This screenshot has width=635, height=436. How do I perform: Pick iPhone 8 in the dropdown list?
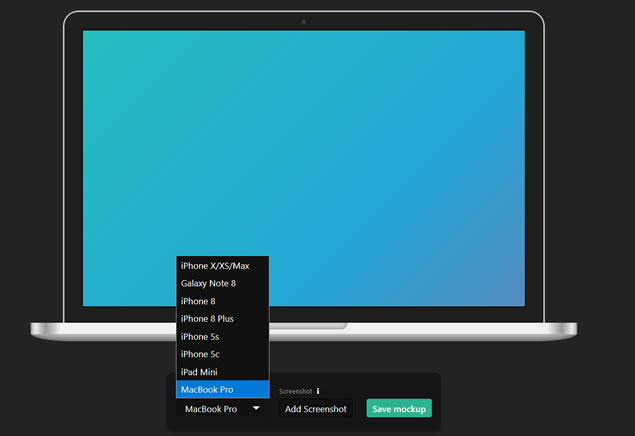point(222,301)
